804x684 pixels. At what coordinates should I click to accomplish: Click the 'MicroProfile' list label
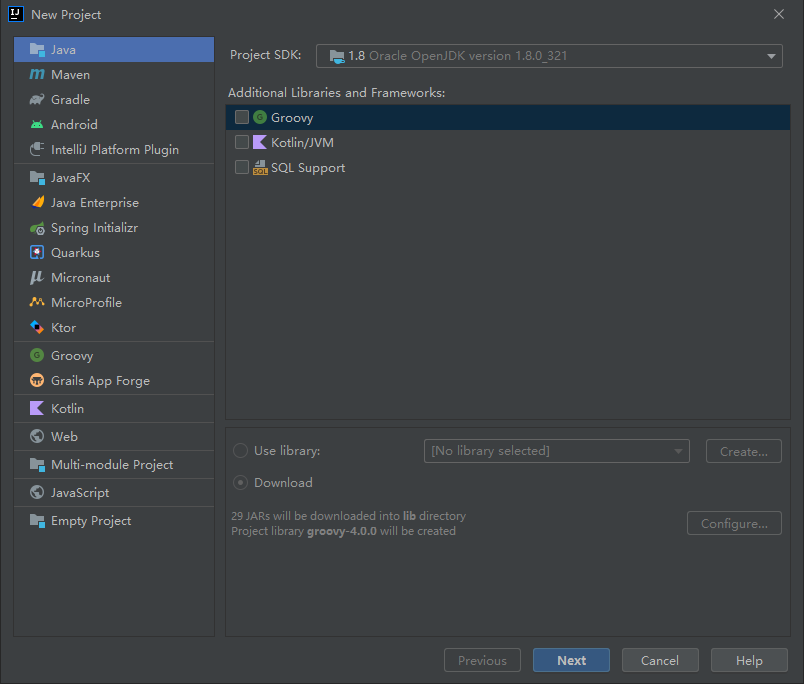86,303
